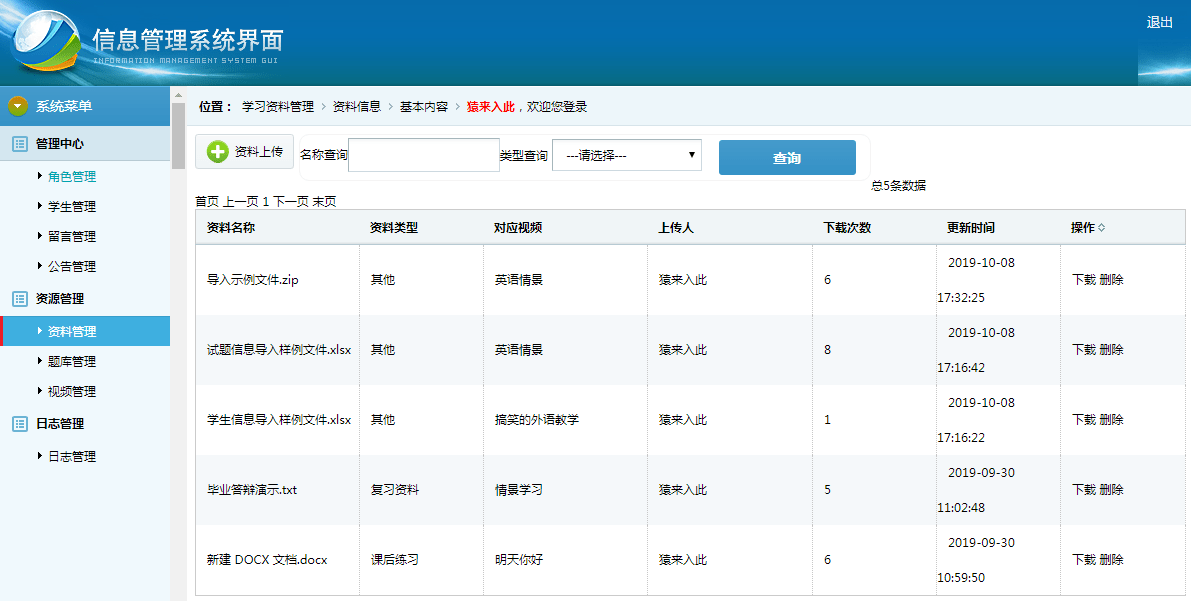The height and width of the screenshot is (601, 1191).
Task: Click the 课后练习 type cell
Action: tap(394, 559)
